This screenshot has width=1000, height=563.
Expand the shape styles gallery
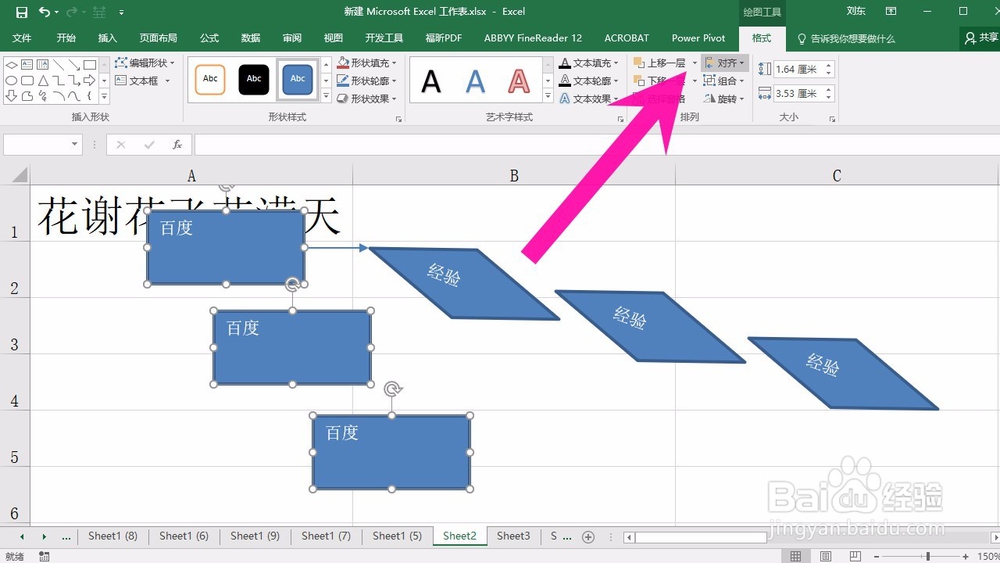326,97
